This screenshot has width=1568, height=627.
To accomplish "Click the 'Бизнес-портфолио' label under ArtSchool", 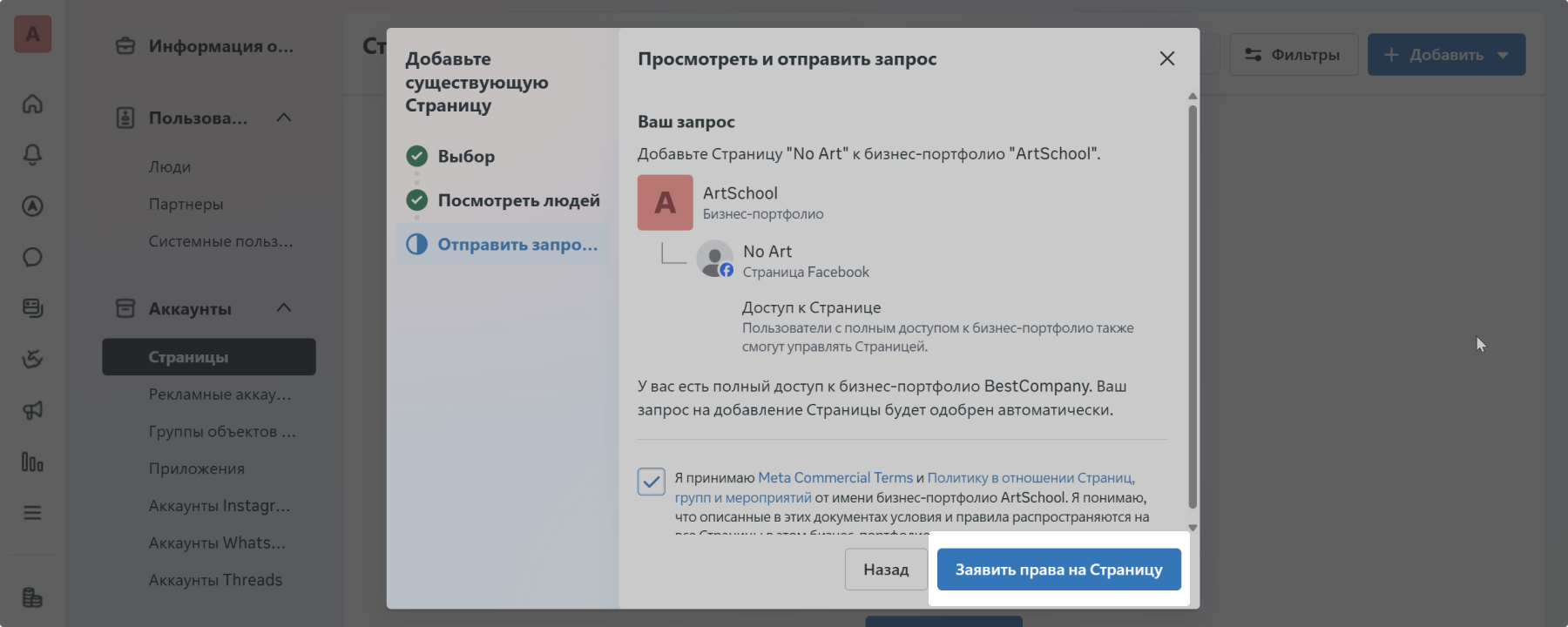I will pyautogui.click(x=763, y=214).
